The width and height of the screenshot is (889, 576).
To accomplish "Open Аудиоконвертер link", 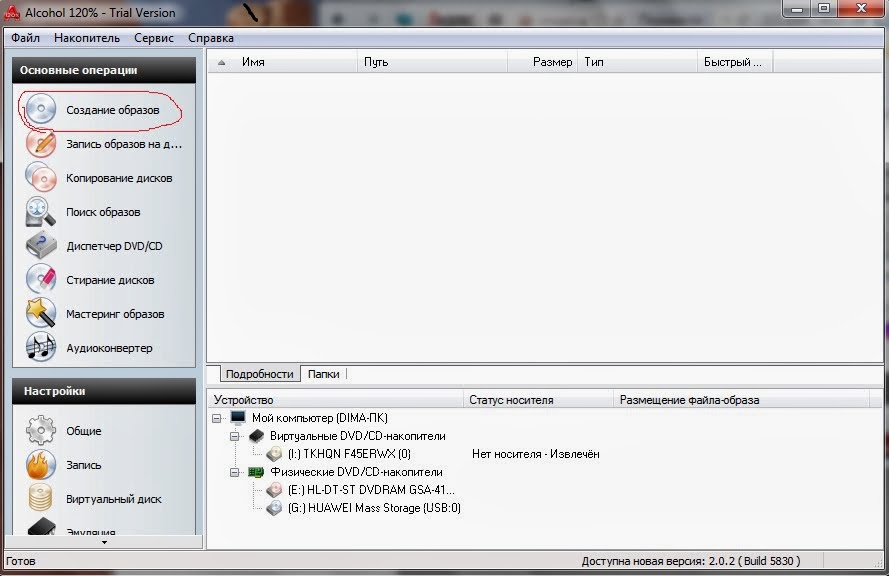I will pos(109,348).
